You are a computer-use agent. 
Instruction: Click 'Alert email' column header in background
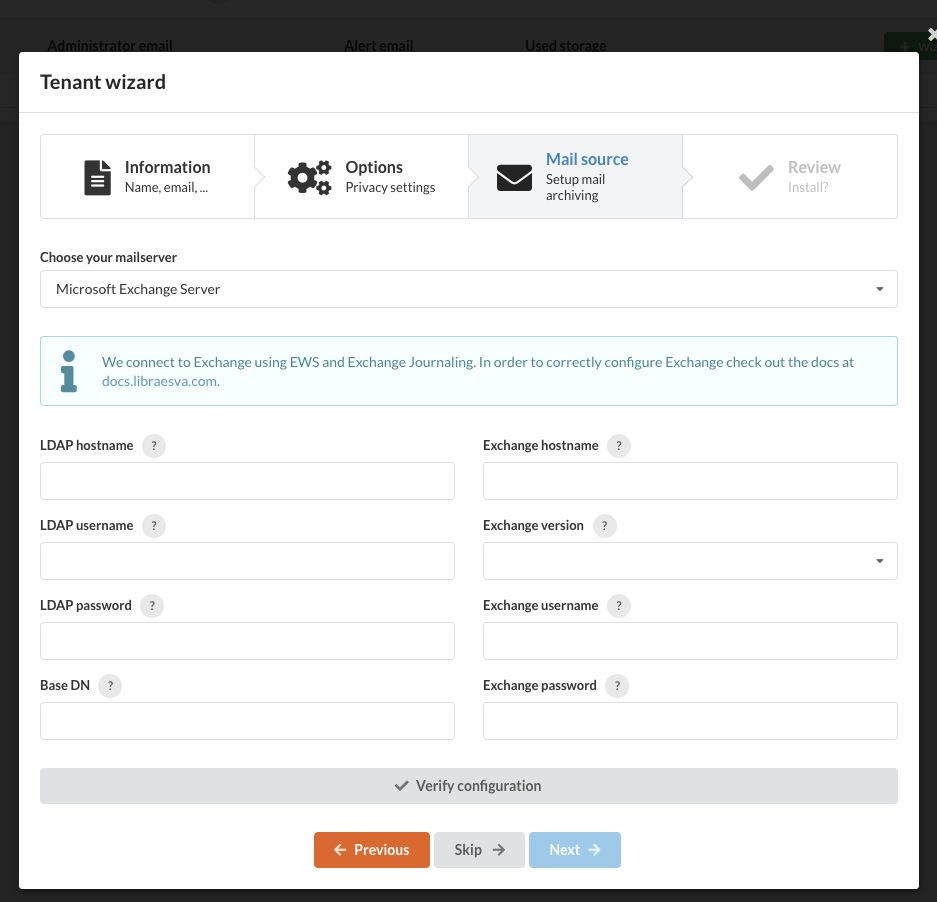point(379,45)
